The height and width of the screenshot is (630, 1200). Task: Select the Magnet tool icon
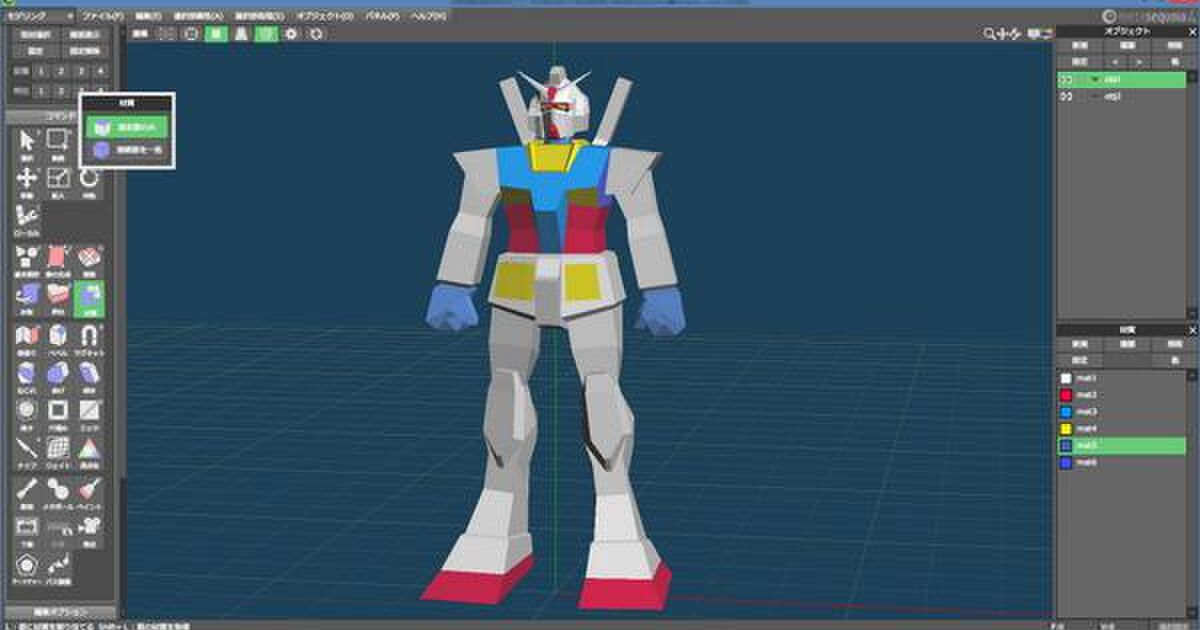click(x=89, y=338)
